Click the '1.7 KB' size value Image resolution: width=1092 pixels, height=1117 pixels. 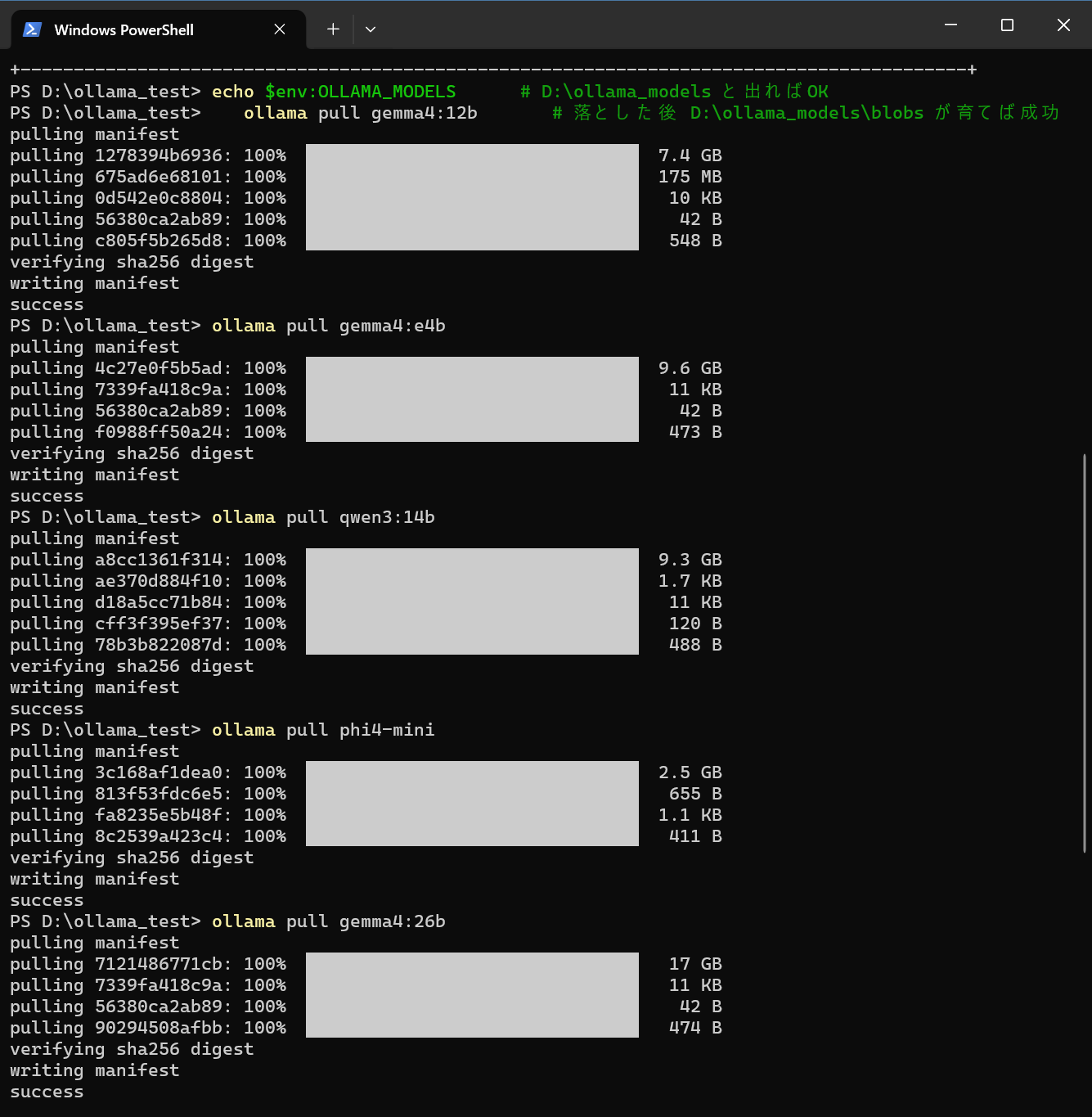[690, 581]
